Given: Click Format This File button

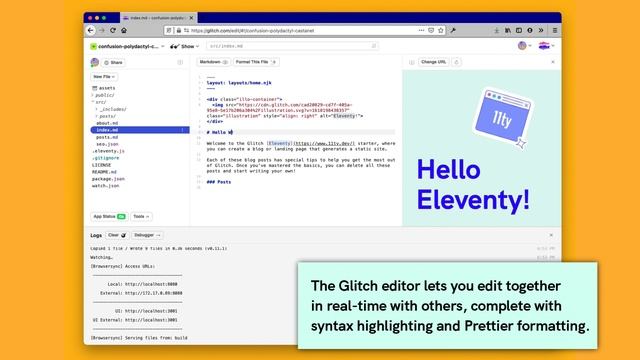Looking at the screenshot, I should [256, 62].
